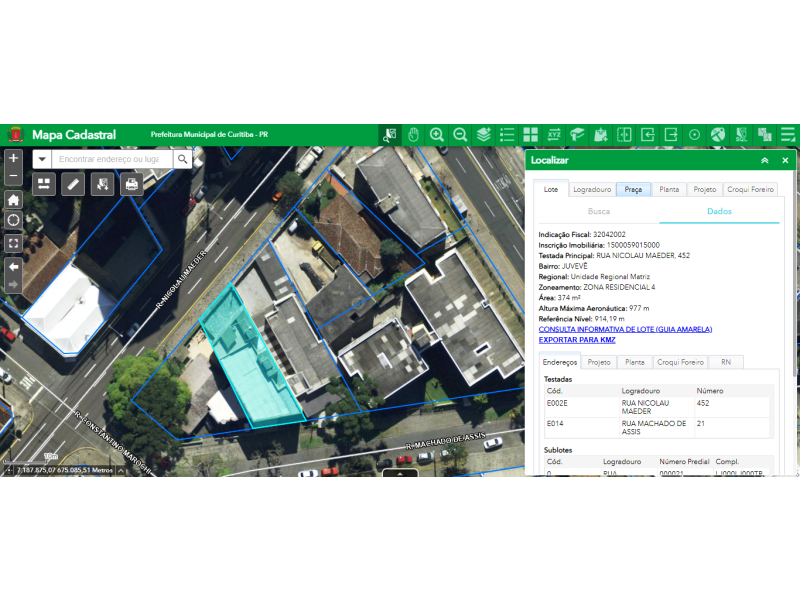This screenshot has width=800, height=600.
Task: Select the Endereços tab
Action: pos(560,362)
